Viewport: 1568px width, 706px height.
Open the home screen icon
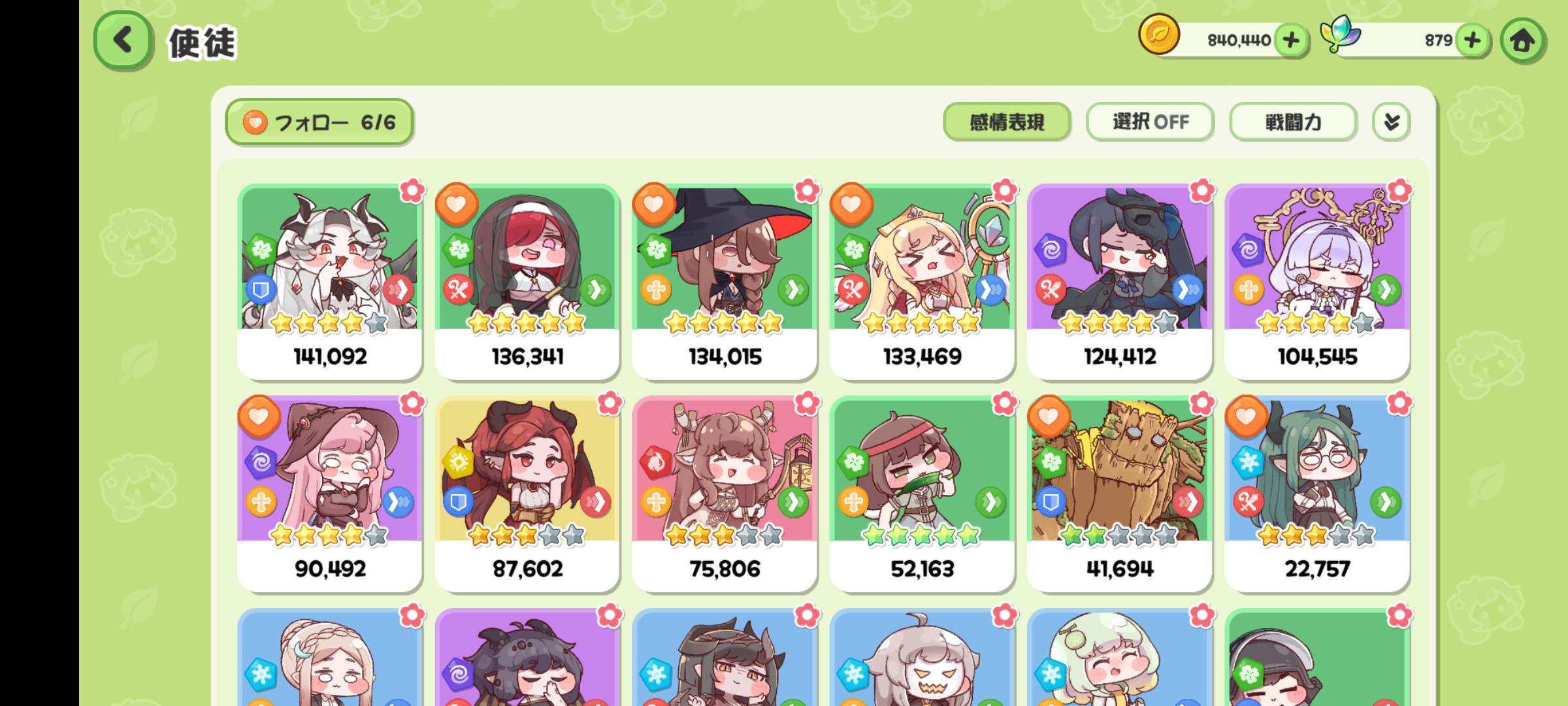(1523, 41)
